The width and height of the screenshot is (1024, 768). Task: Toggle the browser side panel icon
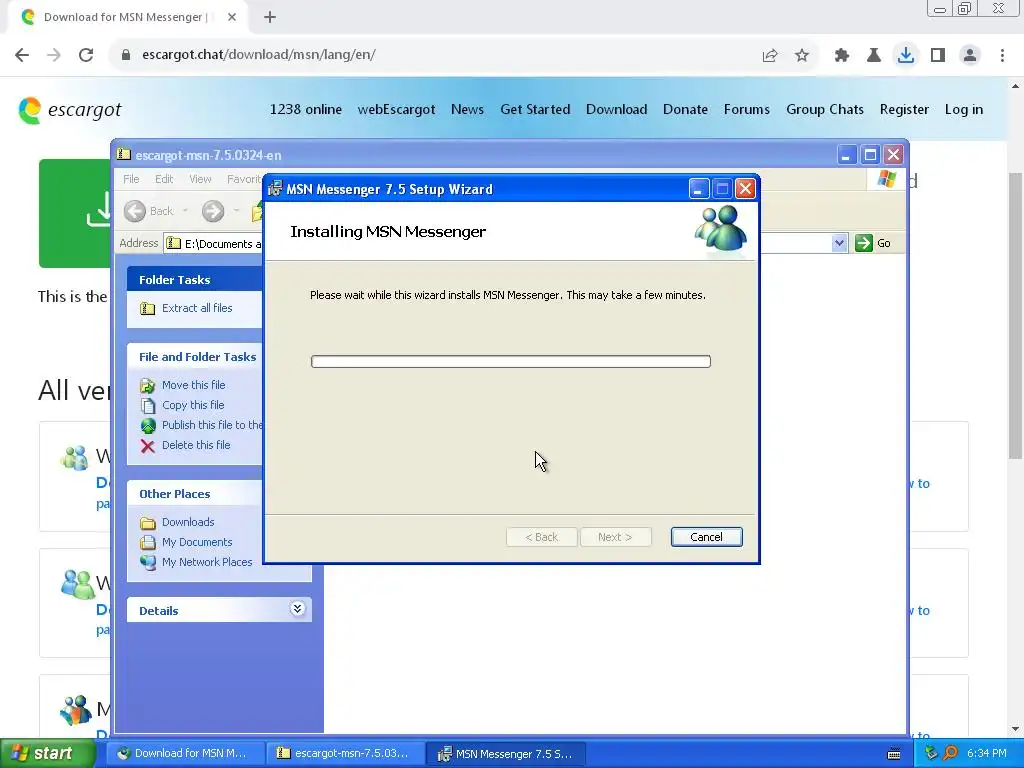(938, 56)
